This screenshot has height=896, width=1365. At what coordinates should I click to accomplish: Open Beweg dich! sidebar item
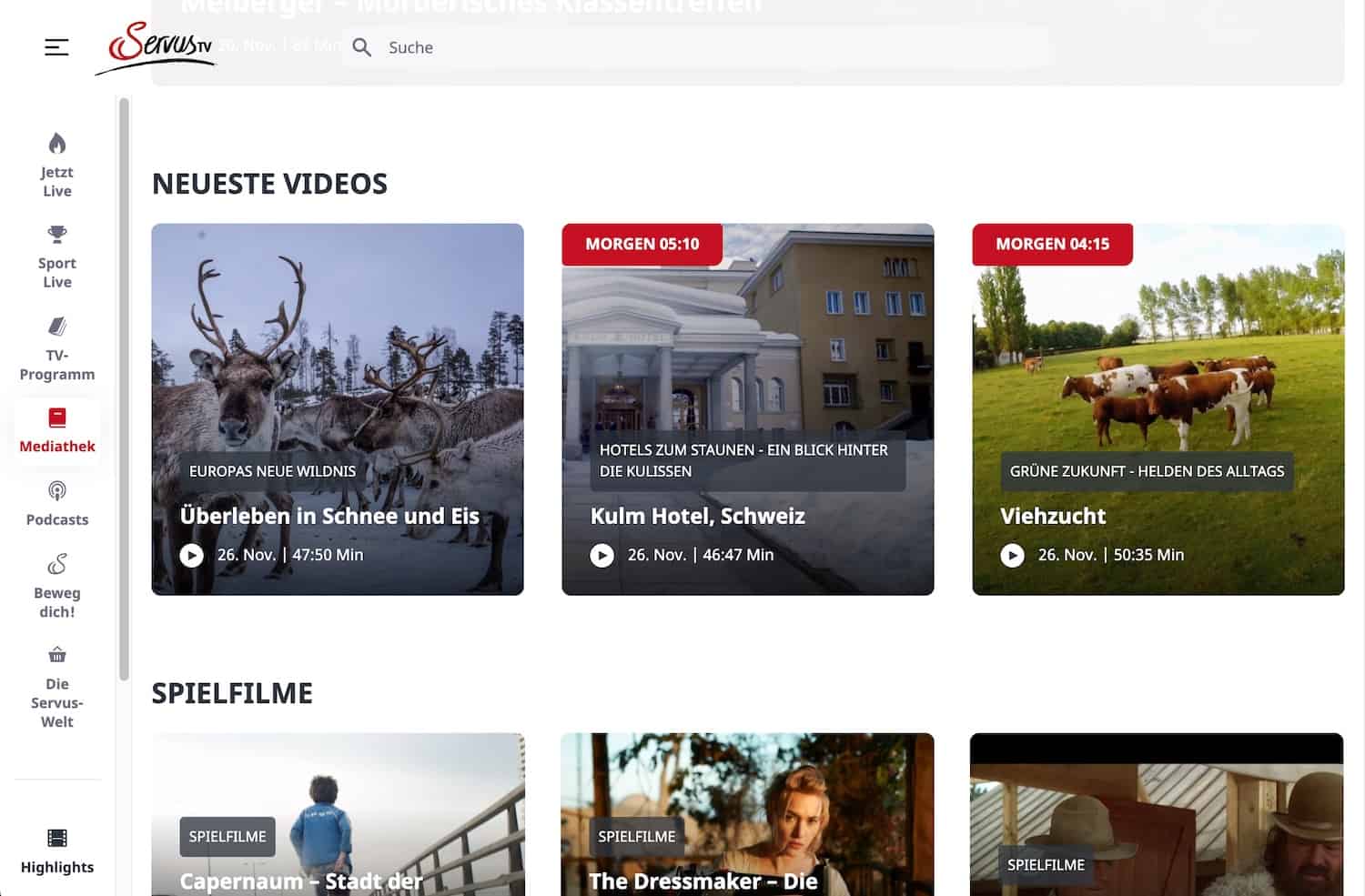pos(57,565)
